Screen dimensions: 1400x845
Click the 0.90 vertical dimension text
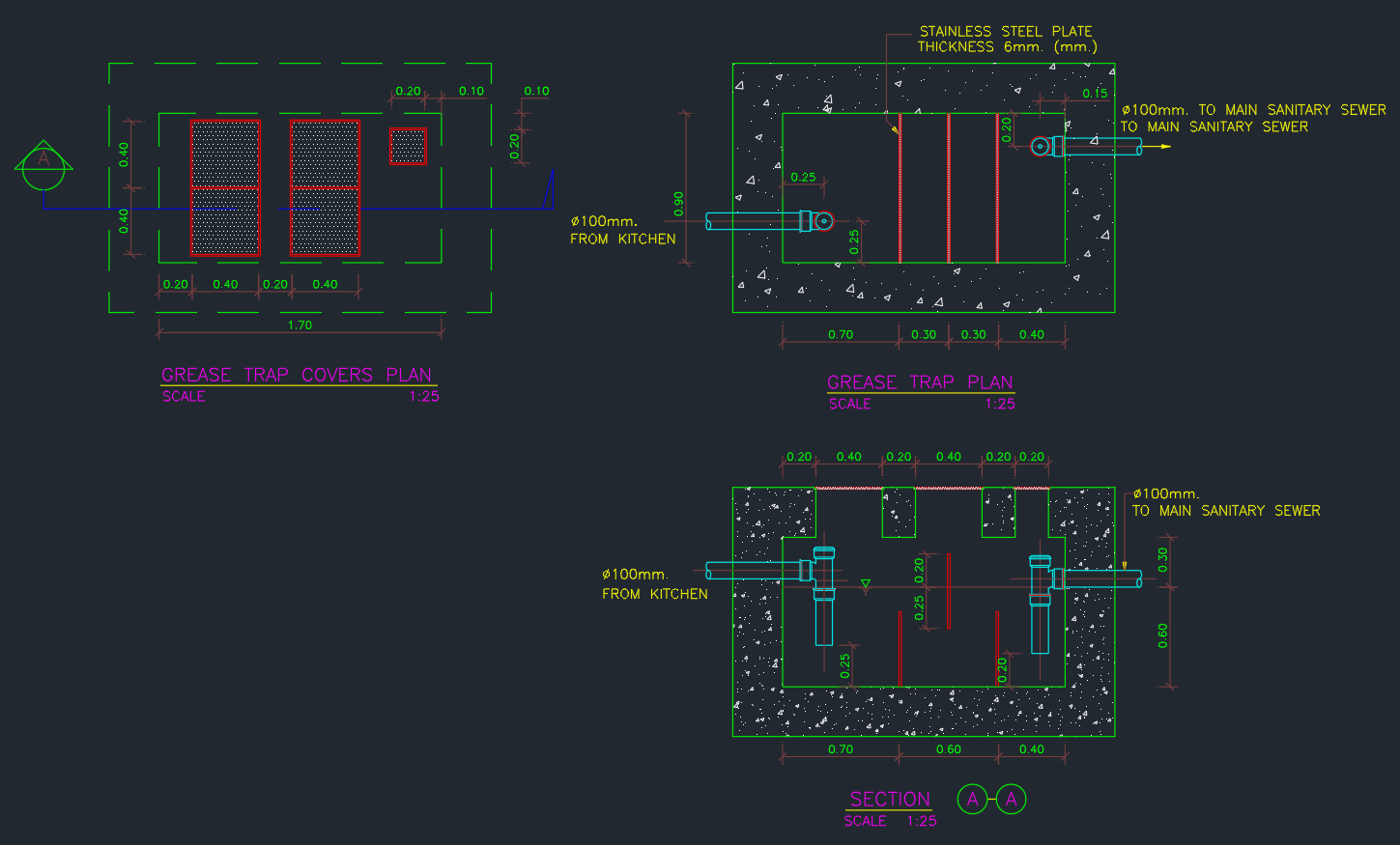tap(678, 203)
